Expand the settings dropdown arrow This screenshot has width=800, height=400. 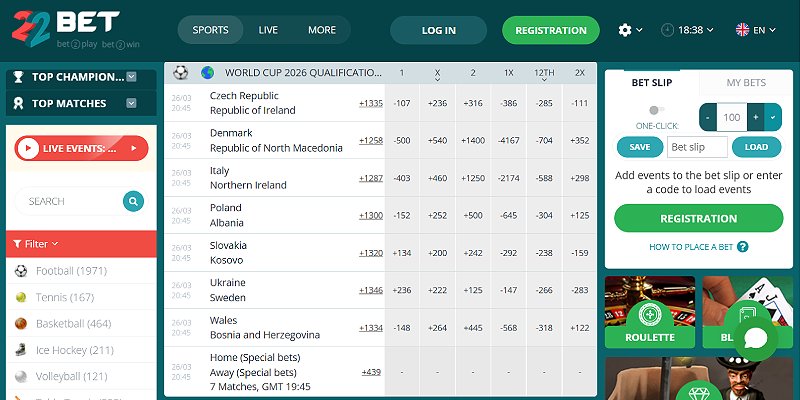pyautogui.click(x=639, y=30)
